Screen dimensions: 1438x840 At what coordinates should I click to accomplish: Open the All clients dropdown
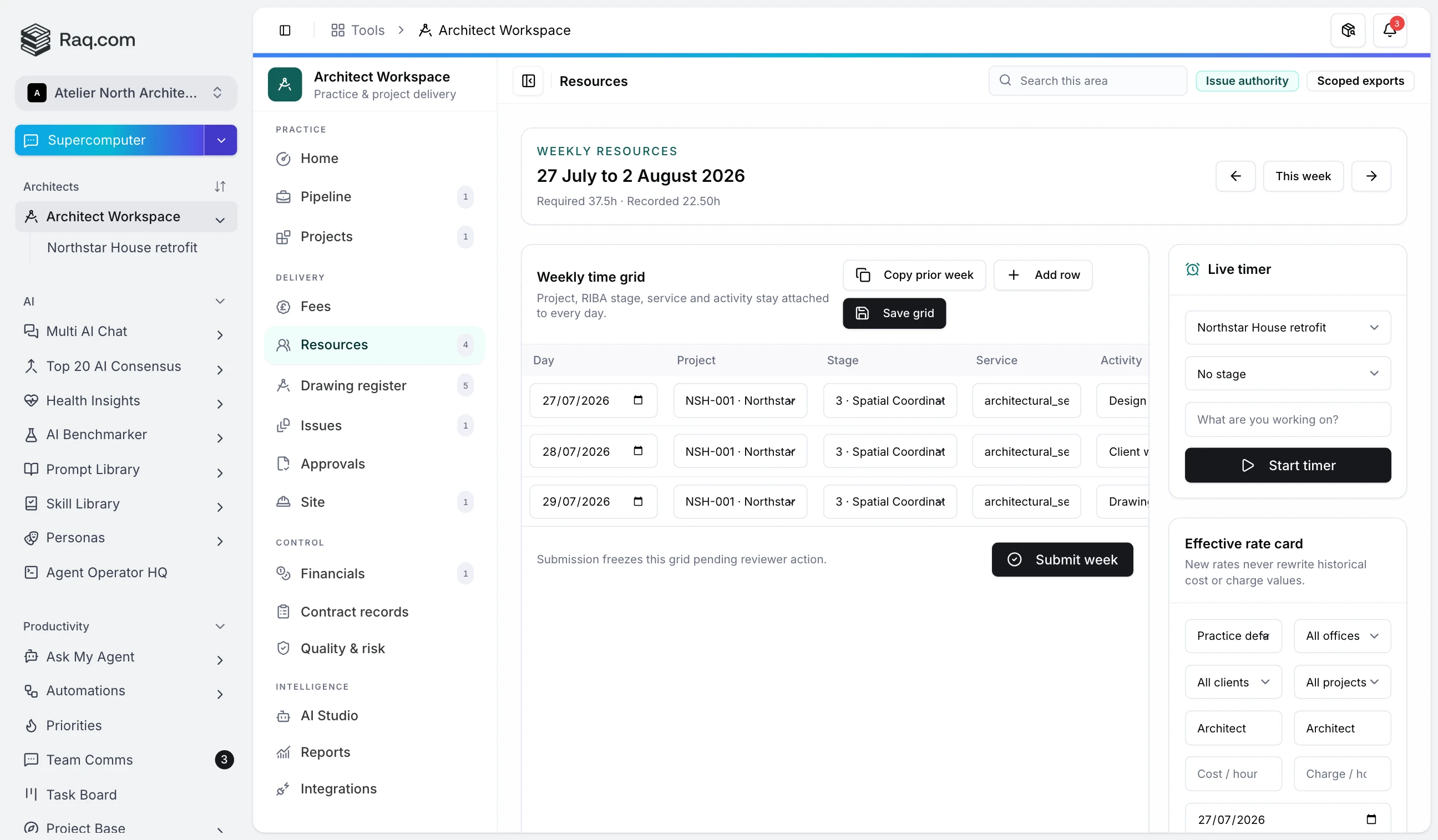coord(1233,682)
